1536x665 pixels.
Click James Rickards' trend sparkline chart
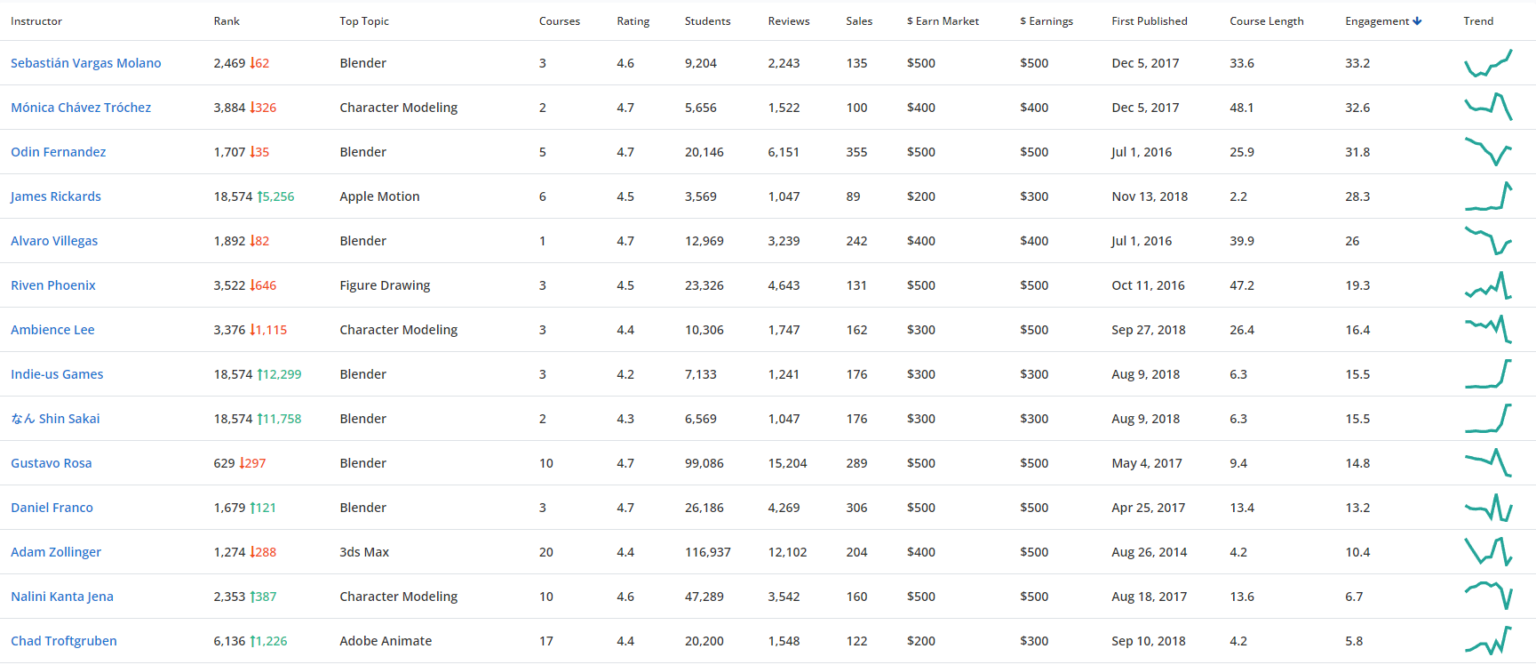click(x=1487, y=196)
